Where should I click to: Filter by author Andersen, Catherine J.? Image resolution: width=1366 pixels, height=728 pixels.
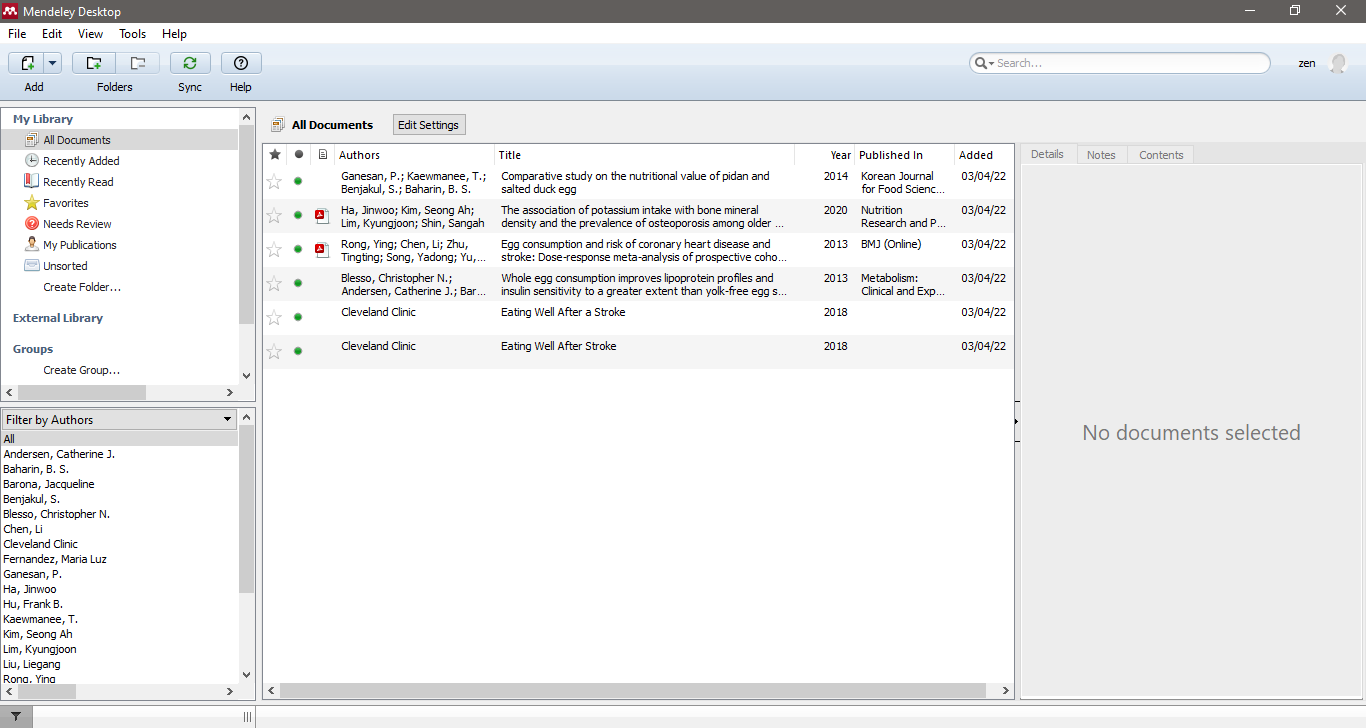pos(59,454)
